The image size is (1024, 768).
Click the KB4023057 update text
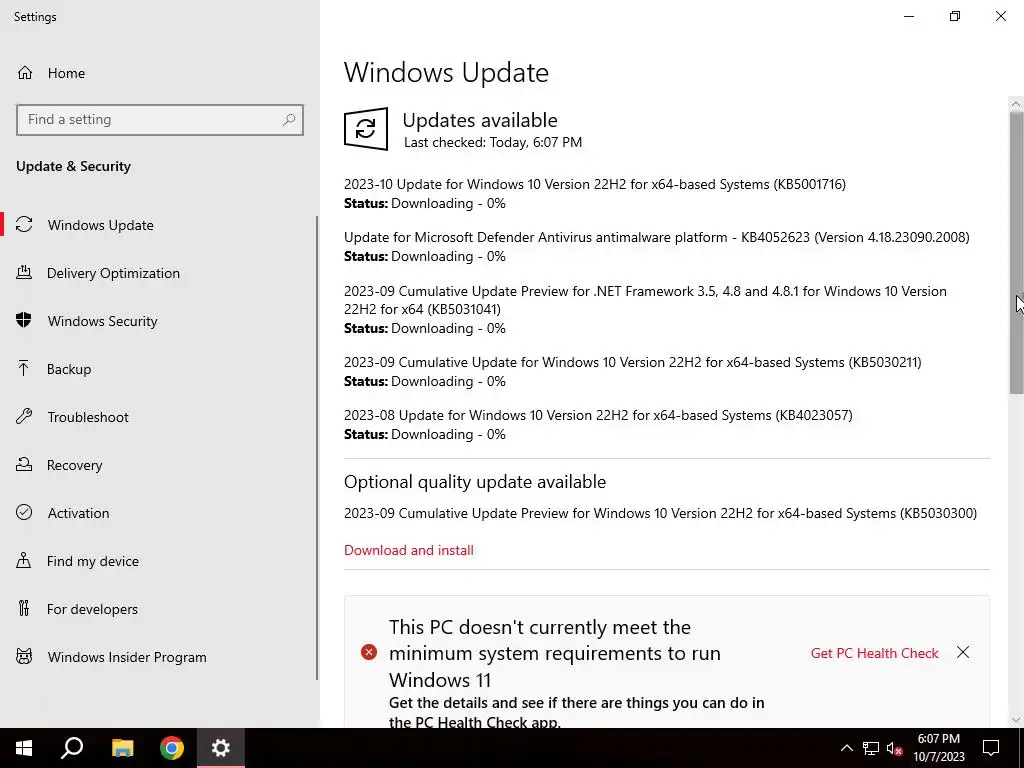click(x=598, y=415)
